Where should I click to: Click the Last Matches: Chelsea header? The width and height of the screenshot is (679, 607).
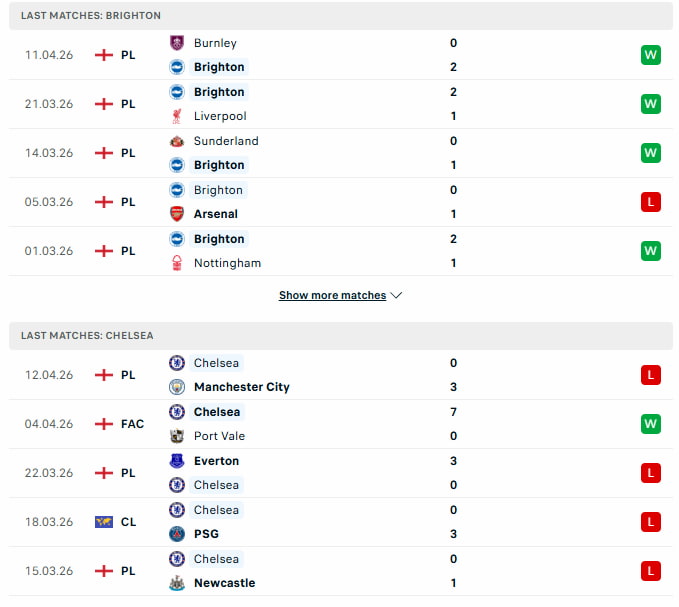tap(88, 336)
